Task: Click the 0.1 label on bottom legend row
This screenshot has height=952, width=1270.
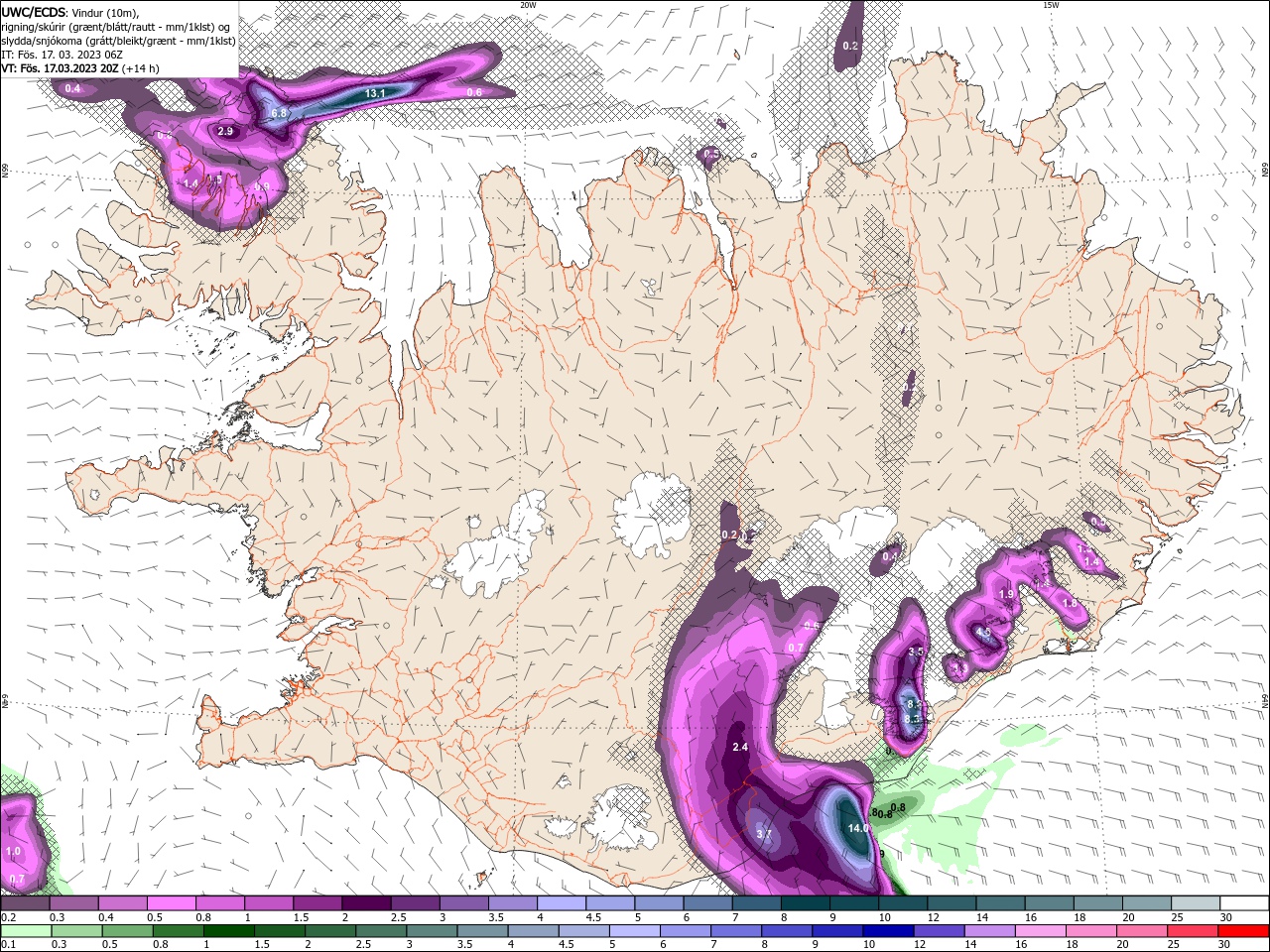Action: click(x=9, y=944)
